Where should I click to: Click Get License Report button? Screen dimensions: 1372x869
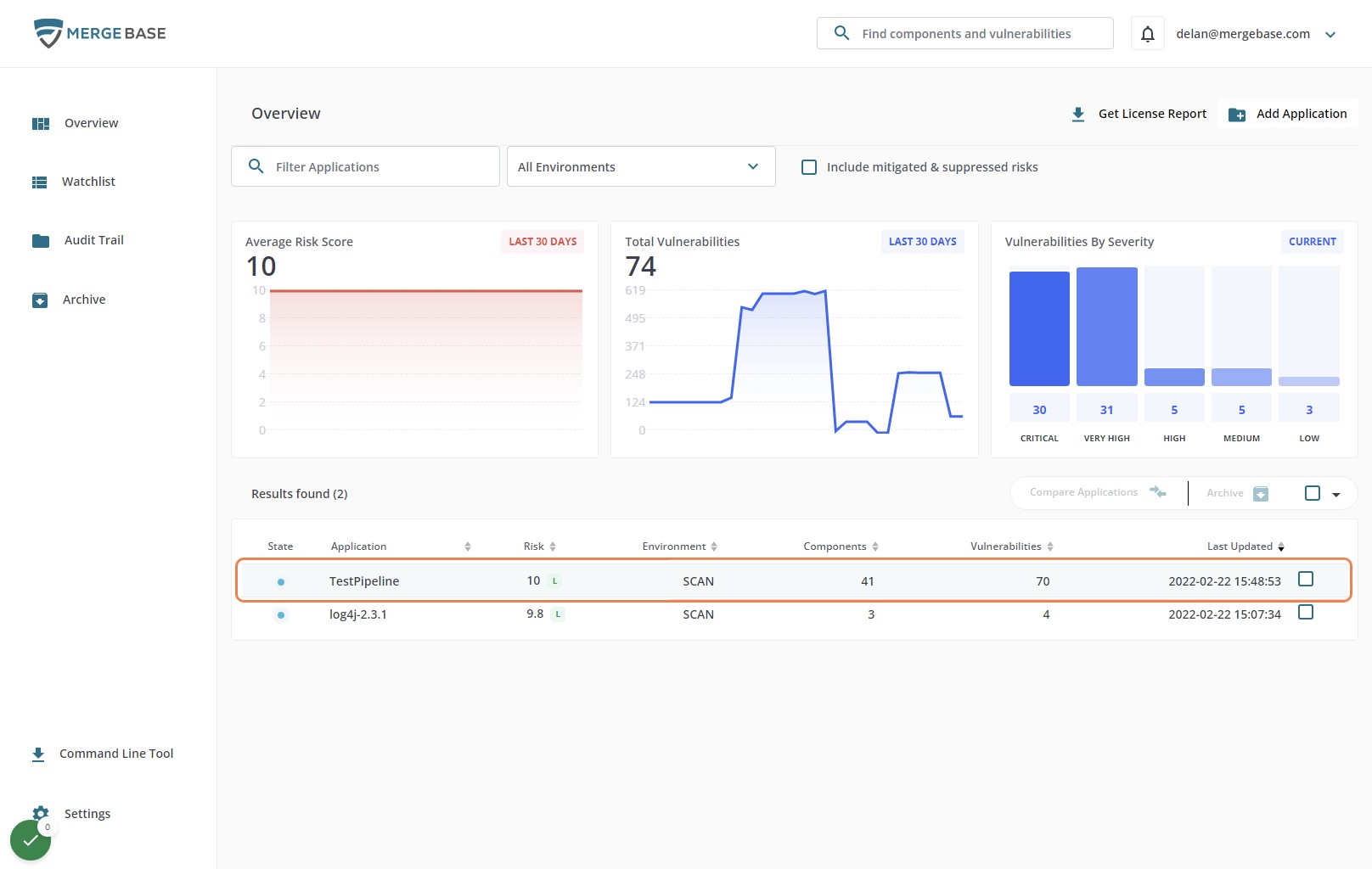[1139, 114]
